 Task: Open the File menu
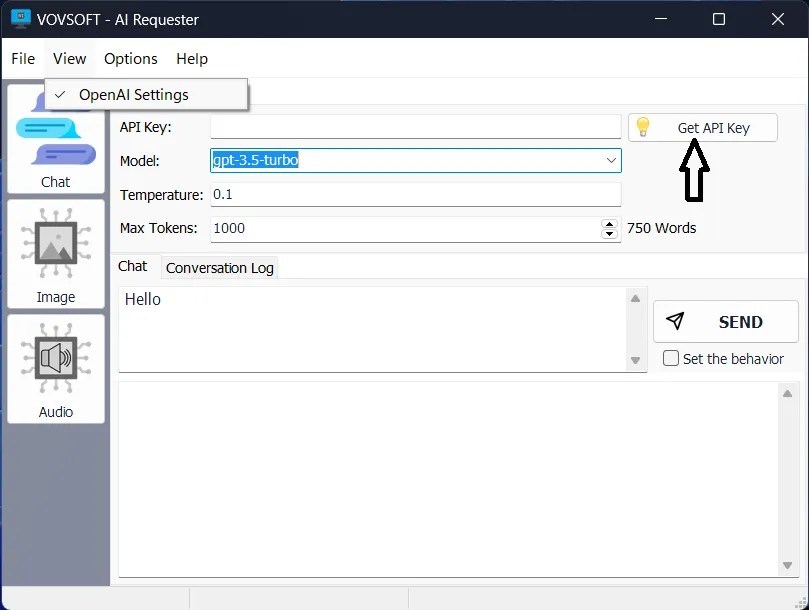click(23, 59)
